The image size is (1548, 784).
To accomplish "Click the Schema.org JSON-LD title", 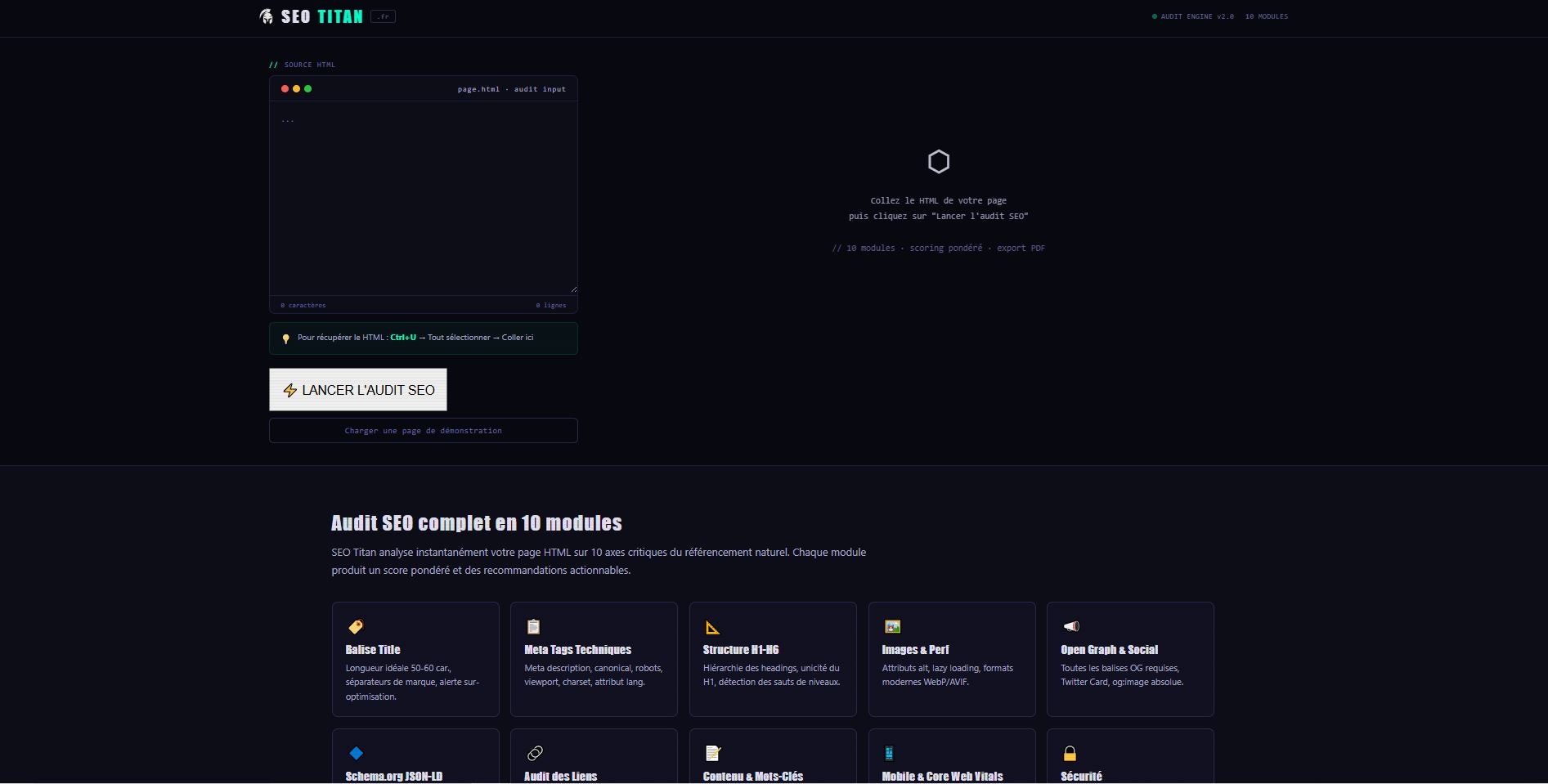I will point(393,777).
